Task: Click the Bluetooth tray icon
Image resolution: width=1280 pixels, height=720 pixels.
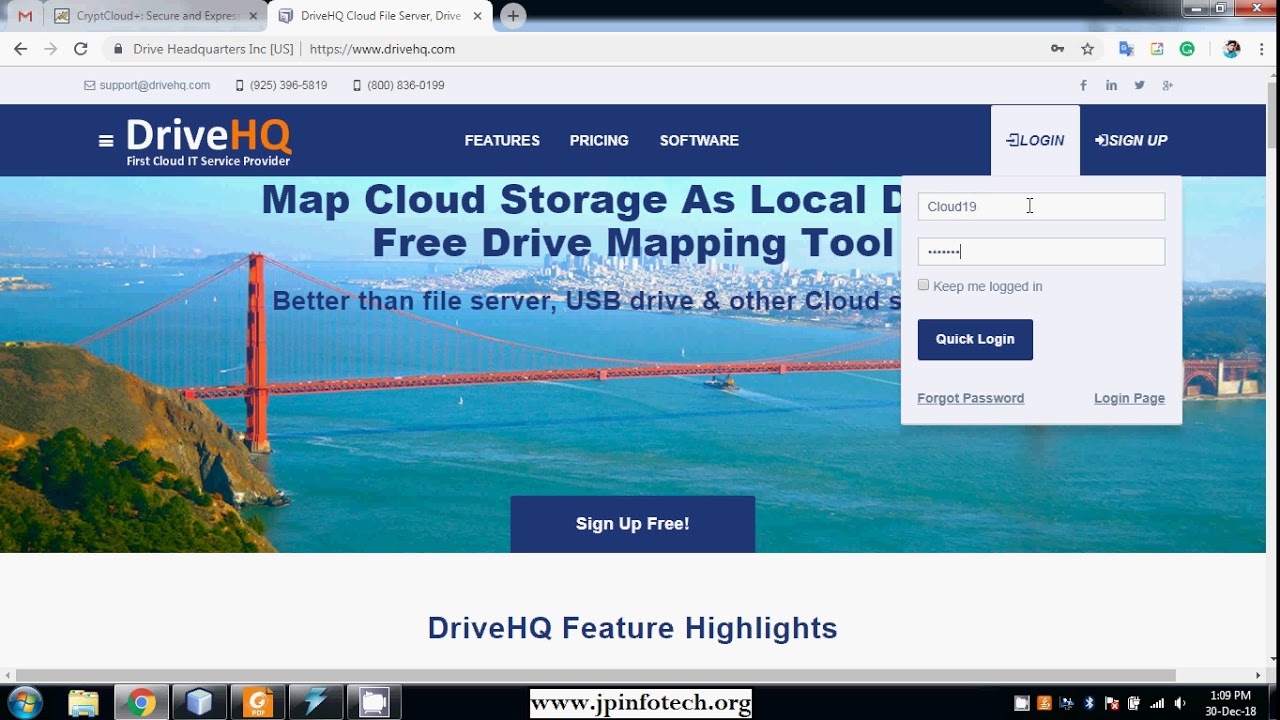Action: pos(1090,703)
